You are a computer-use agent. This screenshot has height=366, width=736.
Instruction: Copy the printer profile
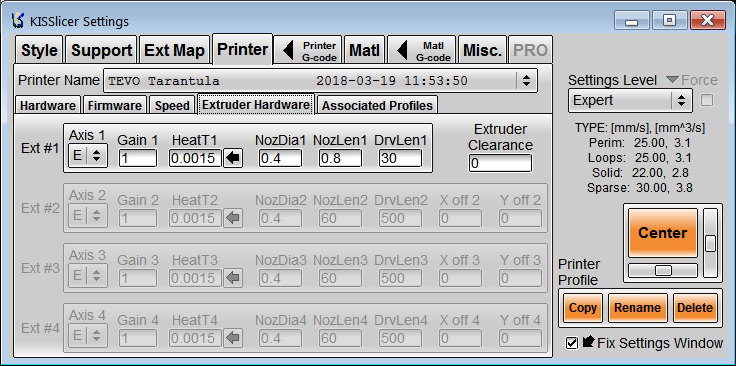pos(583,308)
